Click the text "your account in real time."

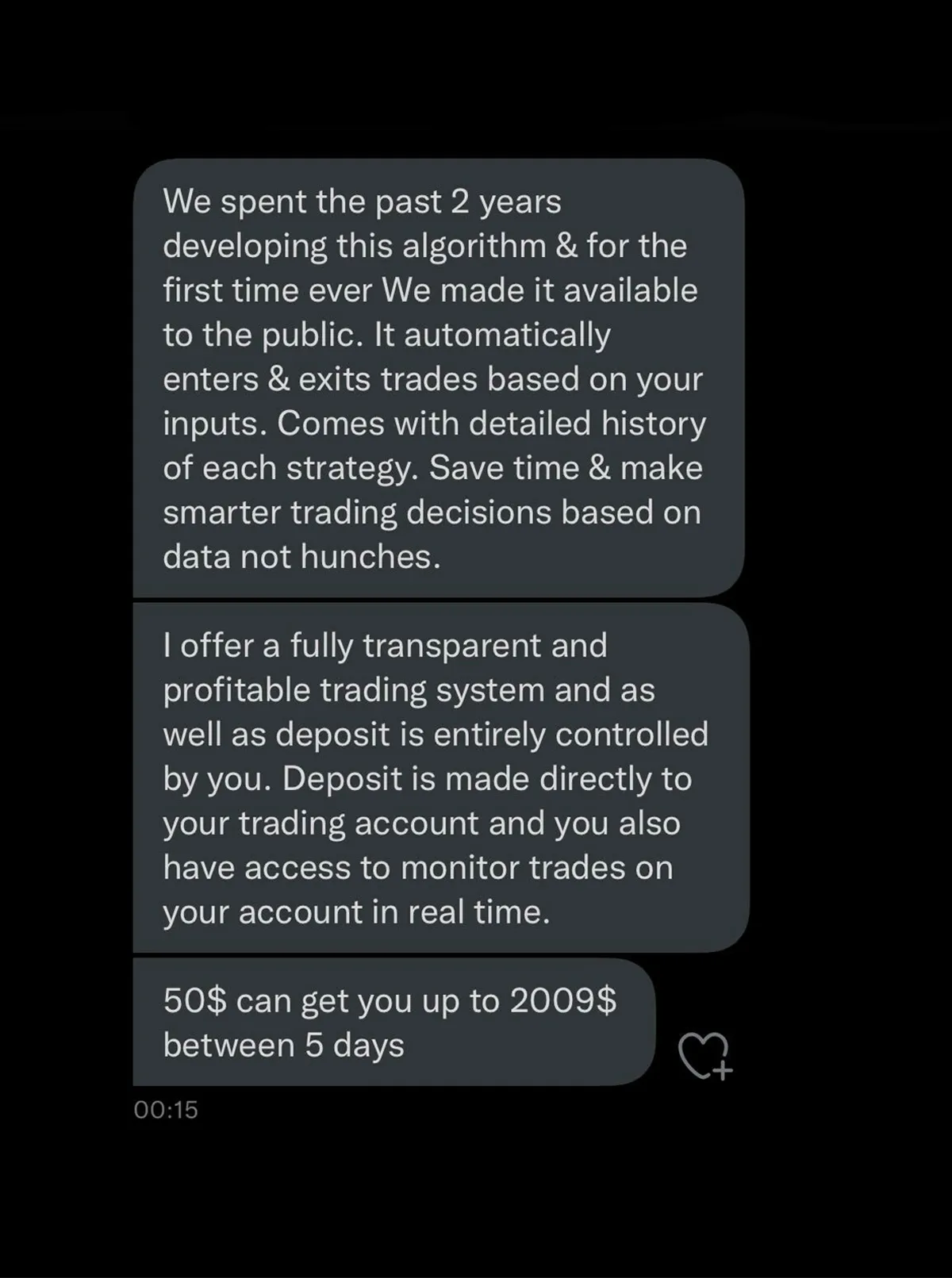[356, 912]
